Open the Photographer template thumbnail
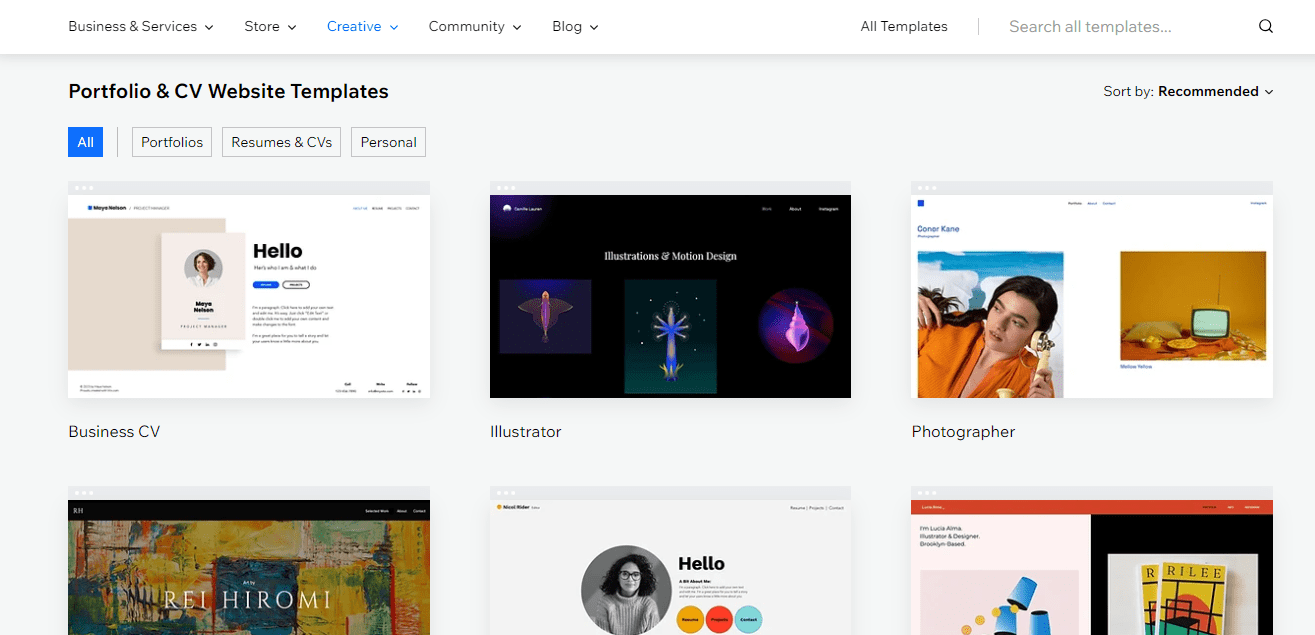1315x635 pixels. click(1092, 290)
